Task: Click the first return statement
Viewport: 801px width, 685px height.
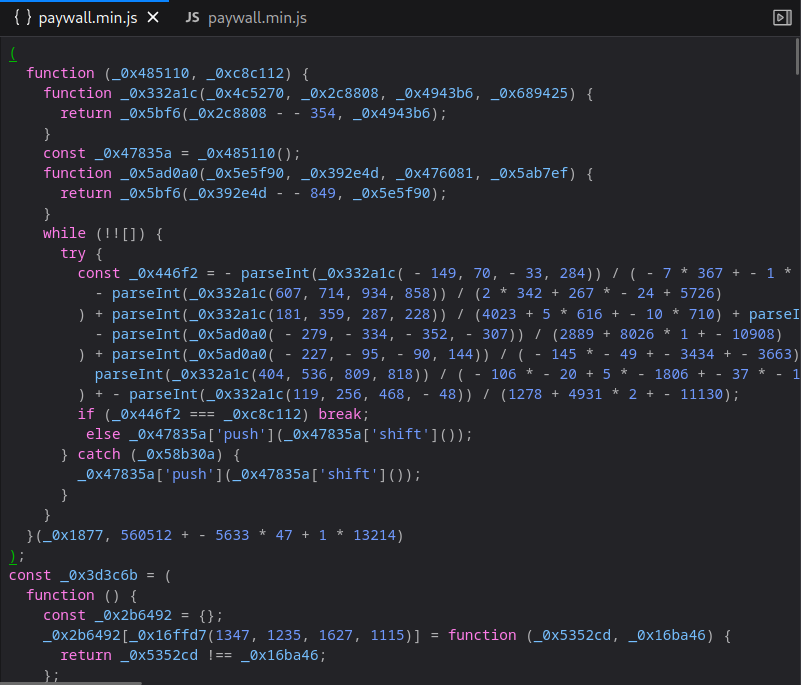Action: point(86,113)
